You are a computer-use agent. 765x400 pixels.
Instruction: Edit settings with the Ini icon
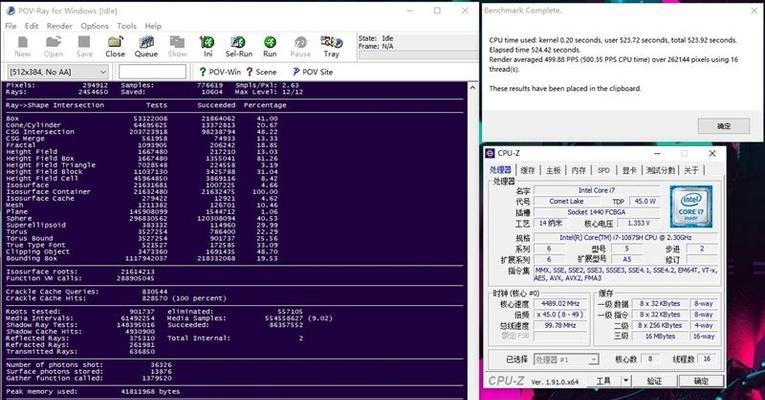[x=208, y=47]
